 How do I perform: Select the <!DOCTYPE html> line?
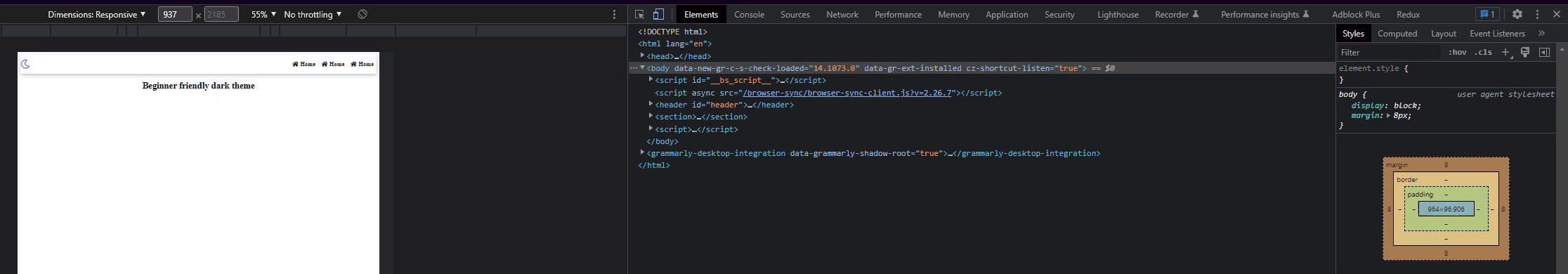pos(672,32)
